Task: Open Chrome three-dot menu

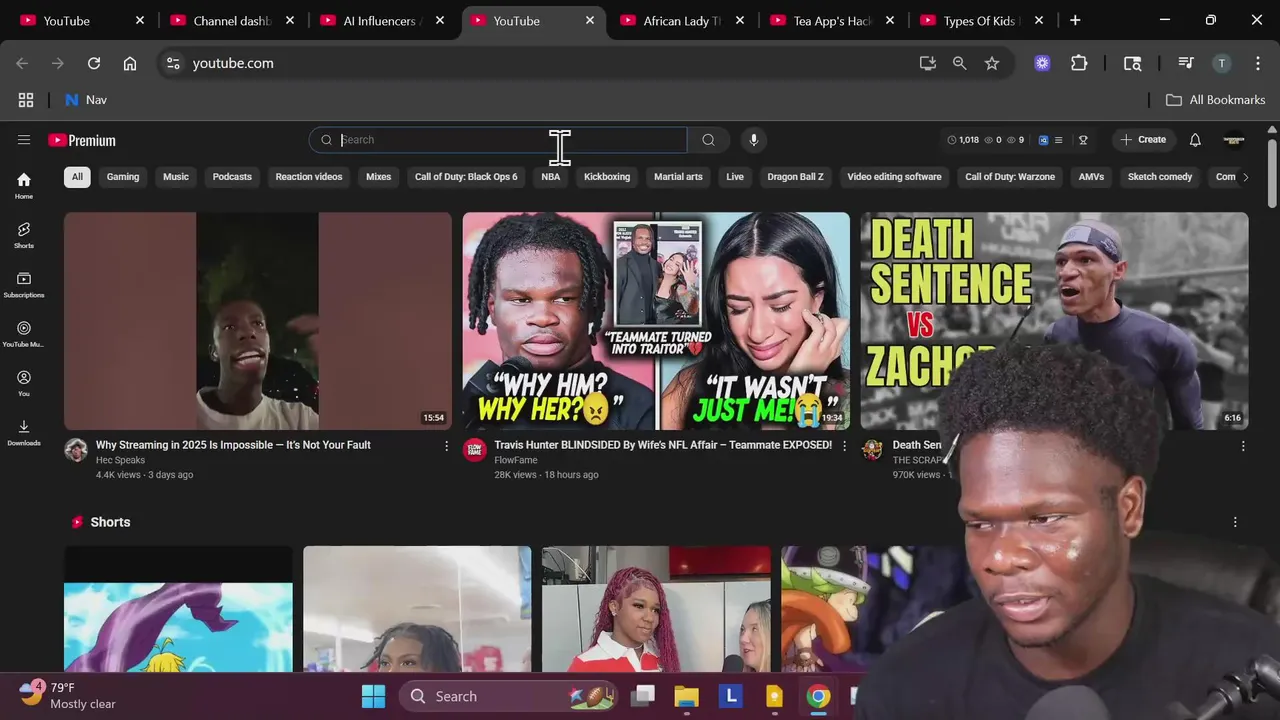Action: point(1258,63)
